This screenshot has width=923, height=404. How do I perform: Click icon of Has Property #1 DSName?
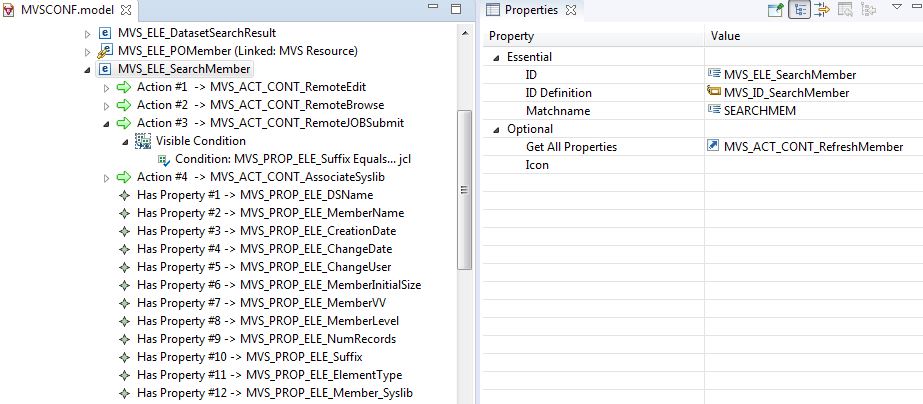click(x=124, y=195)
